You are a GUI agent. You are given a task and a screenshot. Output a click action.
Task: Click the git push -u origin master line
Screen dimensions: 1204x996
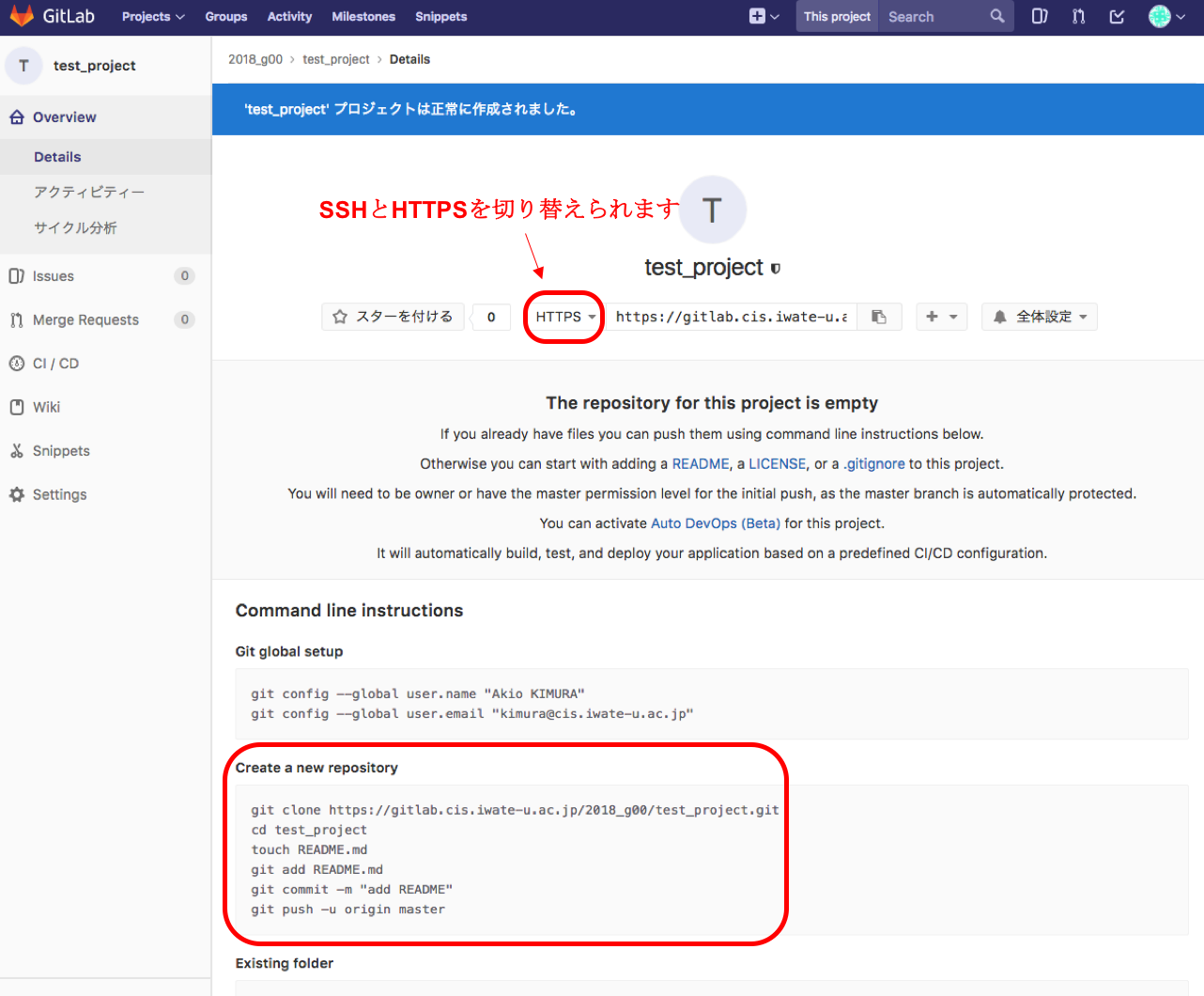click(x=348, y=910)
